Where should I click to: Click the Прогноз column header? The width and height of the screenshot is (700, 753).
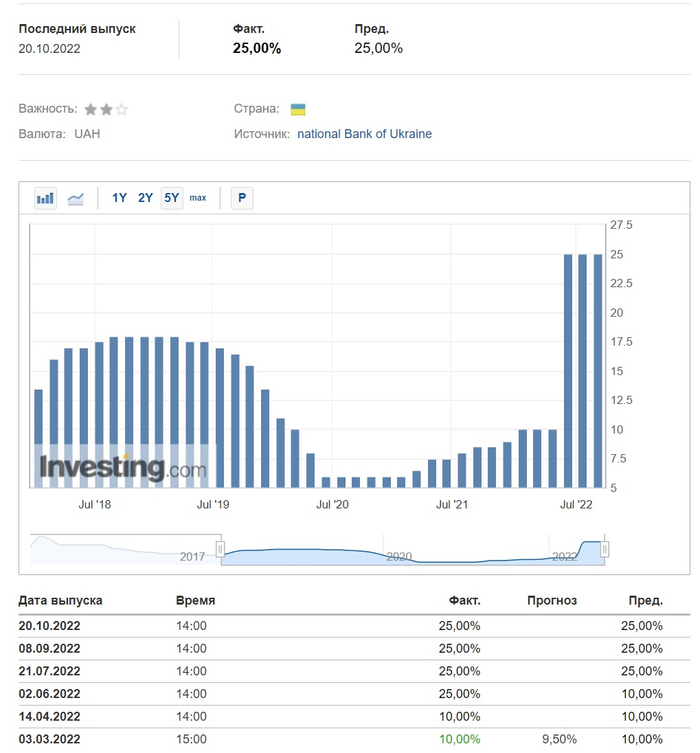(552, 600)
